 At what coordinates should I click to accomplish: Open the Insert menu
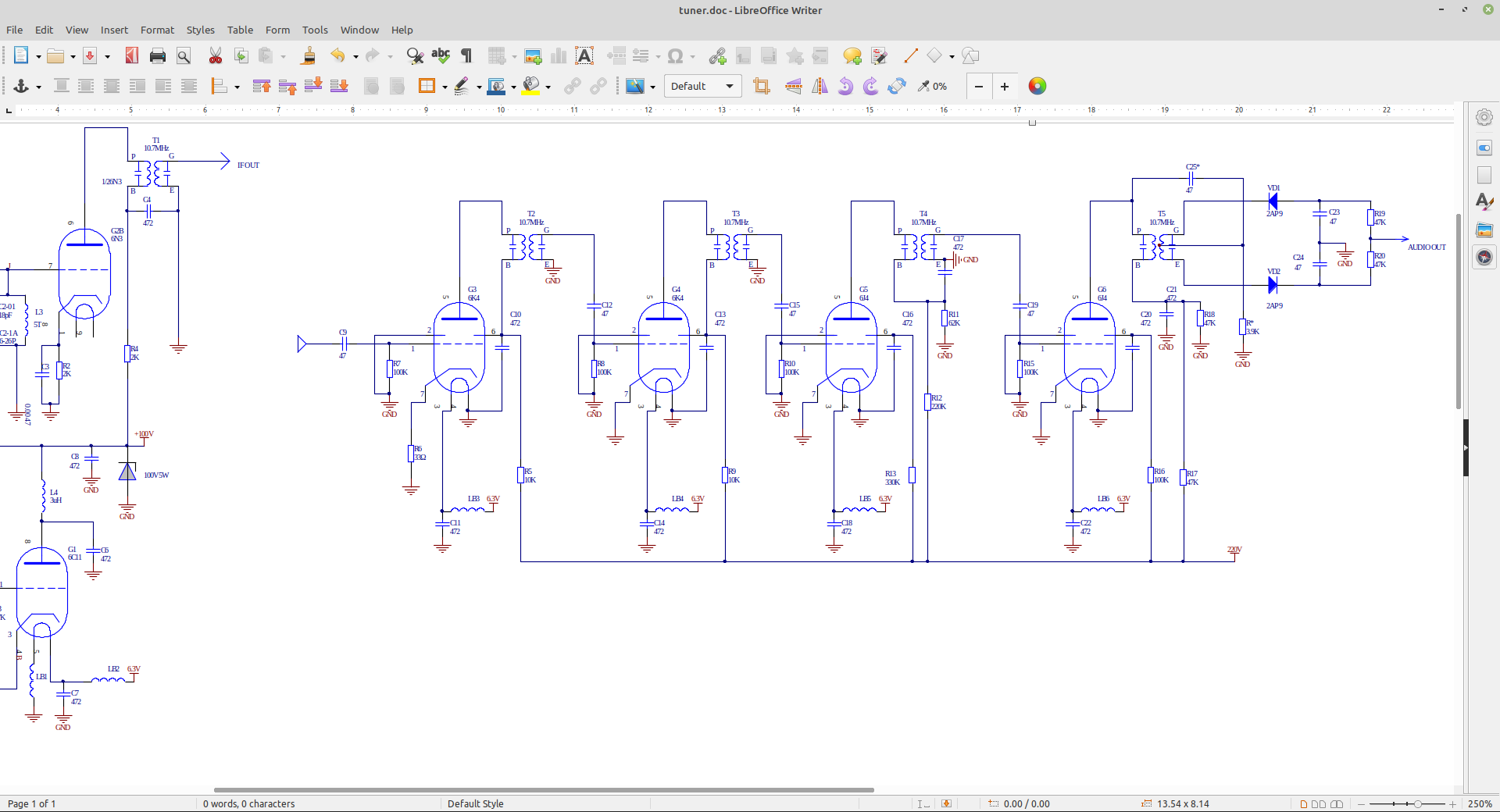coord(114,30)
